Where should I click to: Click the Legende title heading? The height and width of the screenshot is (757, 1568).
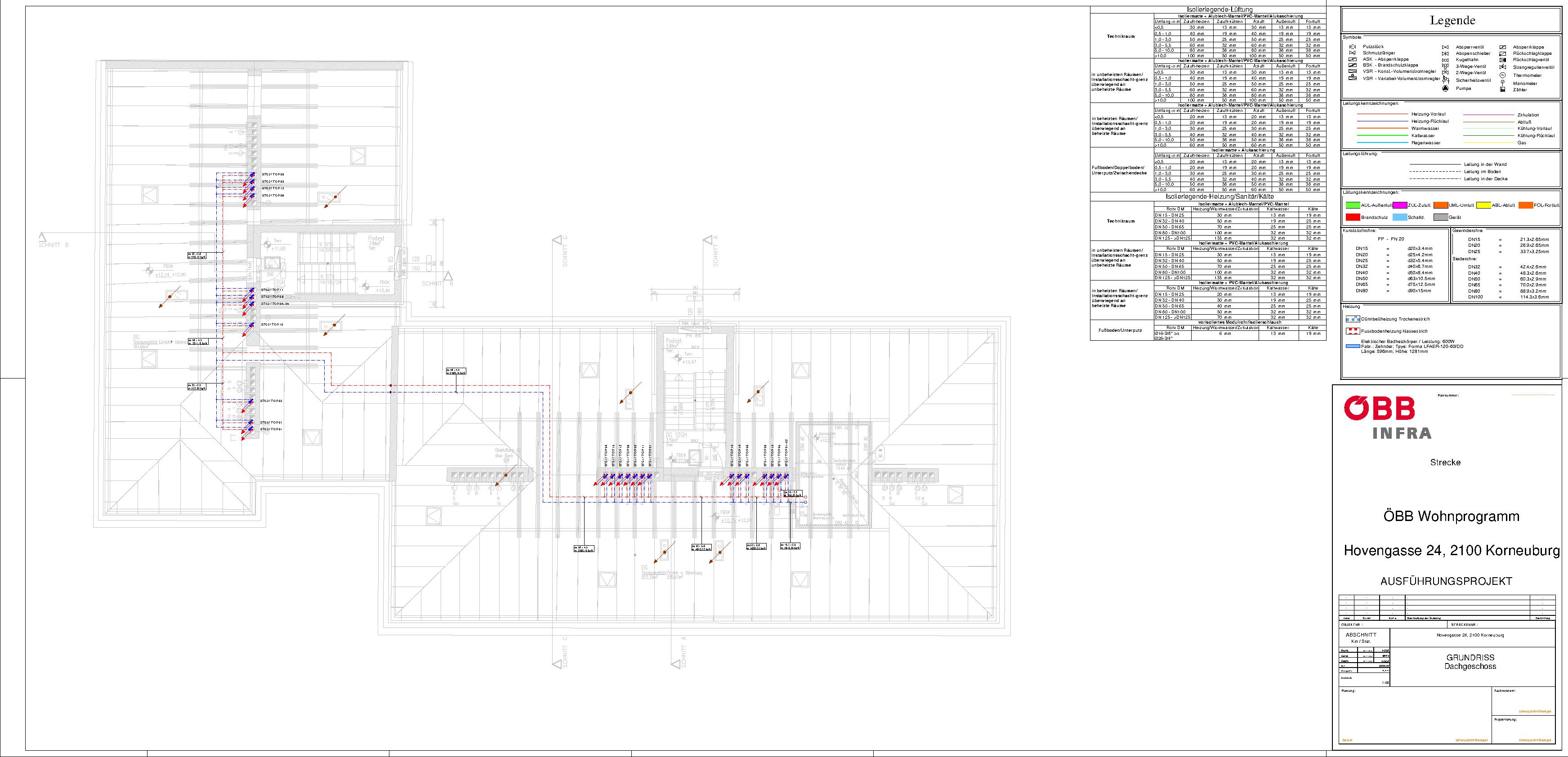click(x=1452, y=21)
